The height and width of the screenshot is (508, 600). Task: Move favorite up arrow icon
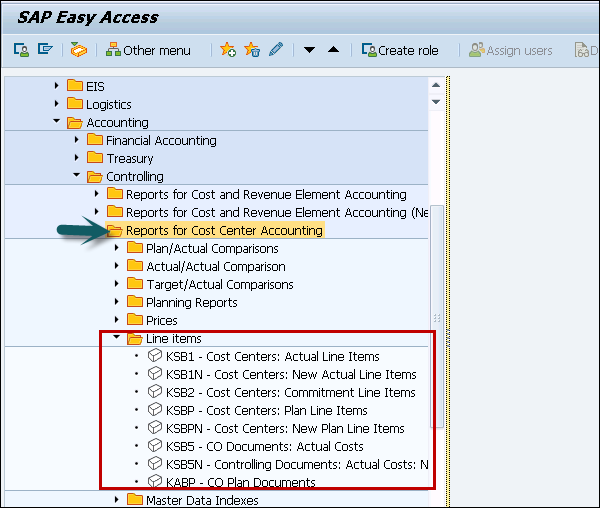pos(334,49)
